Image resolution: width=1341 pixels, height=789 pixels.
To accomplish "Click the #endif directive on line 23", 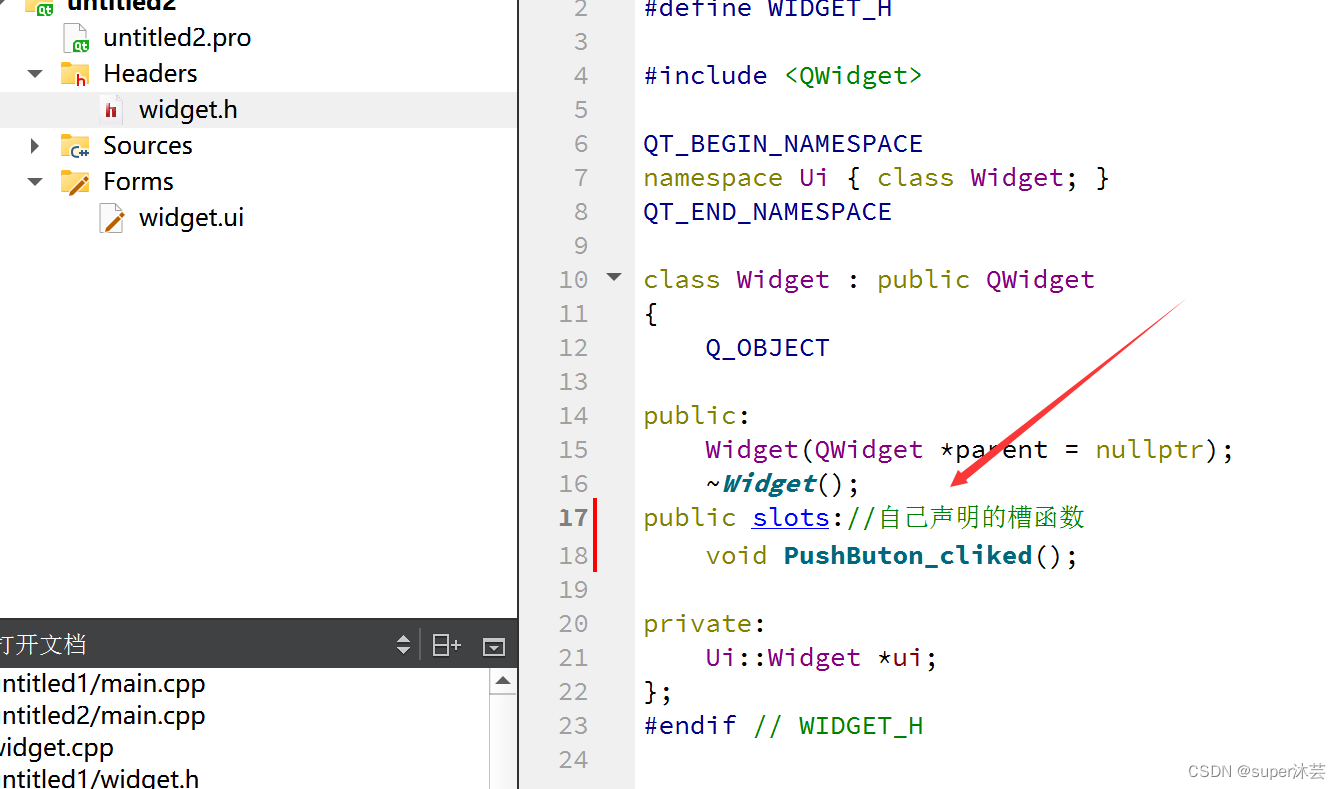I will (x=690, y=726).
